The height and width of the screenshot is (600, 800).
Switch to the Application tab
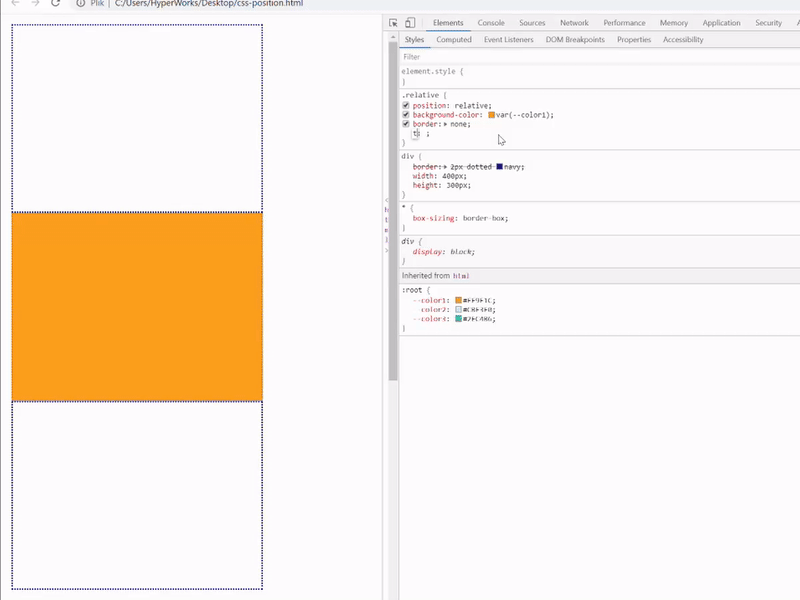point(721,23)
